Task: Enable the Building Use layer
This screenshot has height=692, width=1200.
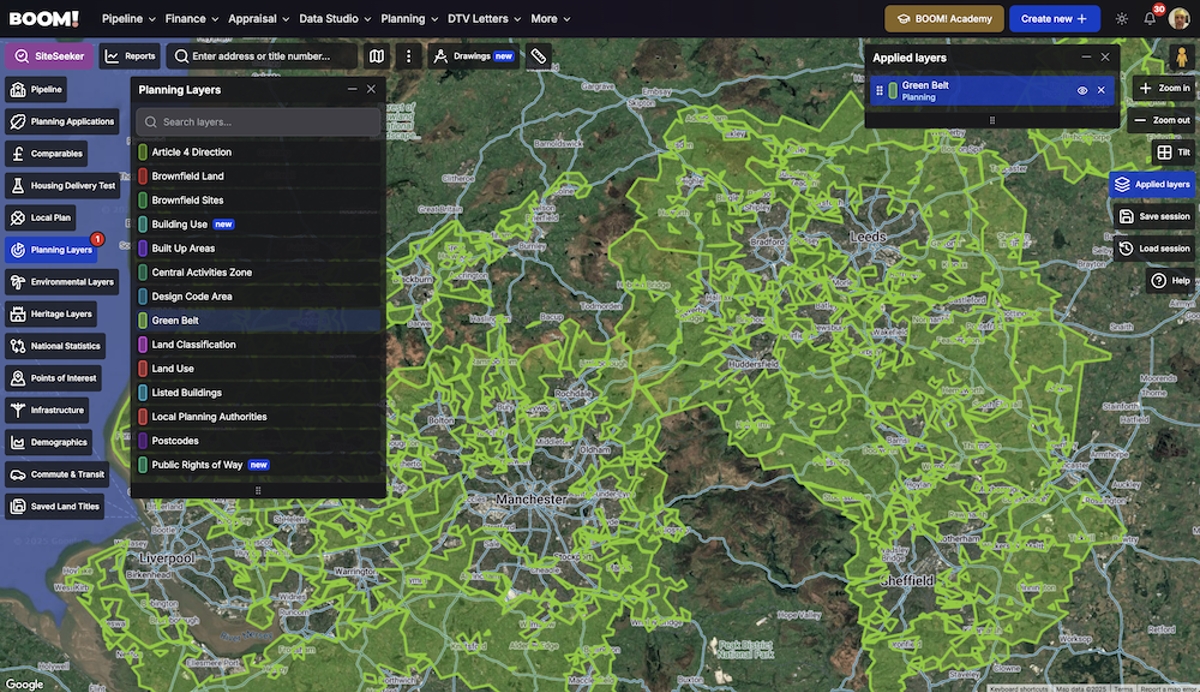Action: [x=258, y=224]
